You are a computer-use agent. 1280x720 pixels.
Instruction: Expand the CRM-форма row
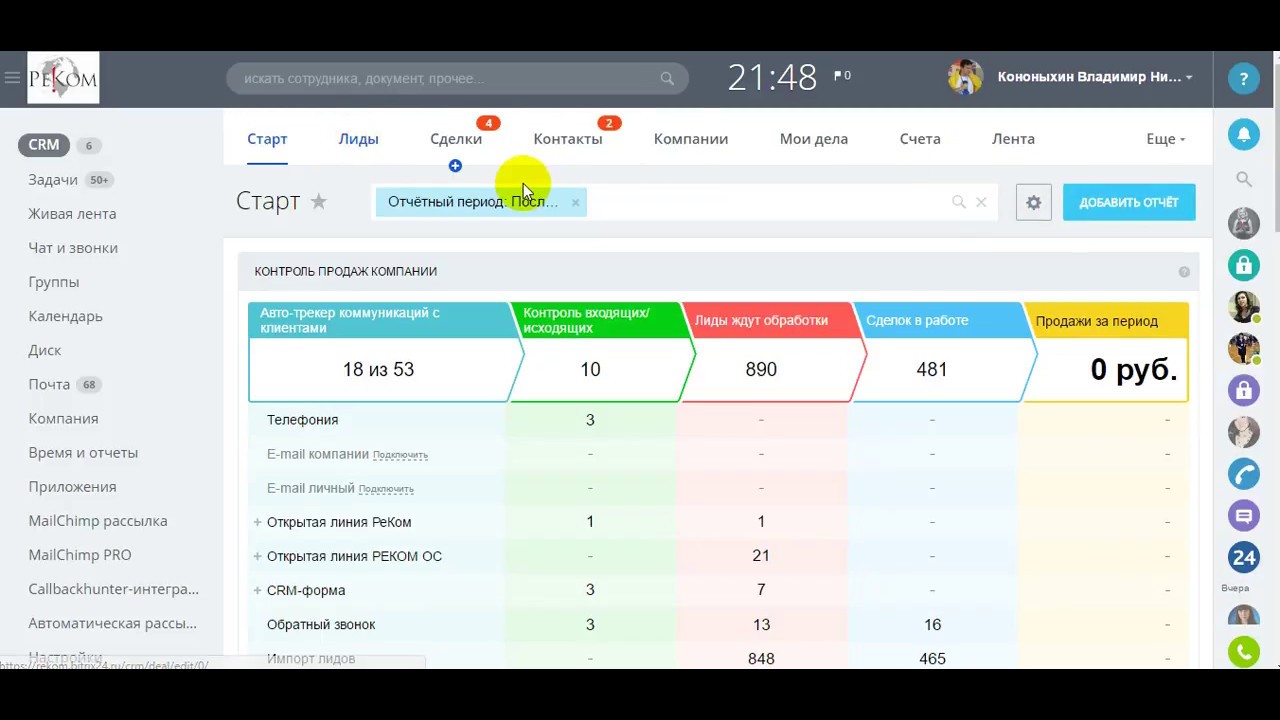click(x=257, y=590)
